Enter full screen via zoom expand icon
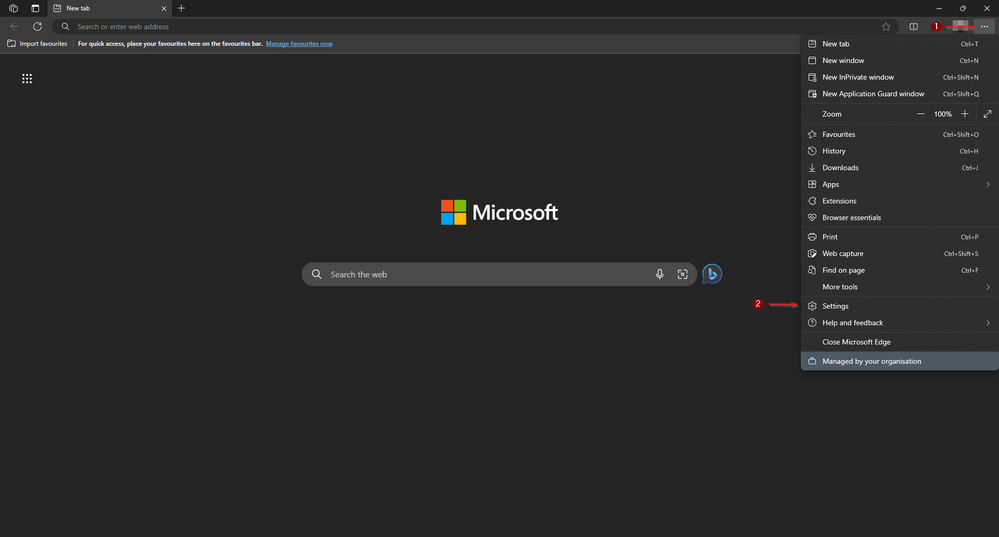 pyautogui.click(x=987, y=114)
